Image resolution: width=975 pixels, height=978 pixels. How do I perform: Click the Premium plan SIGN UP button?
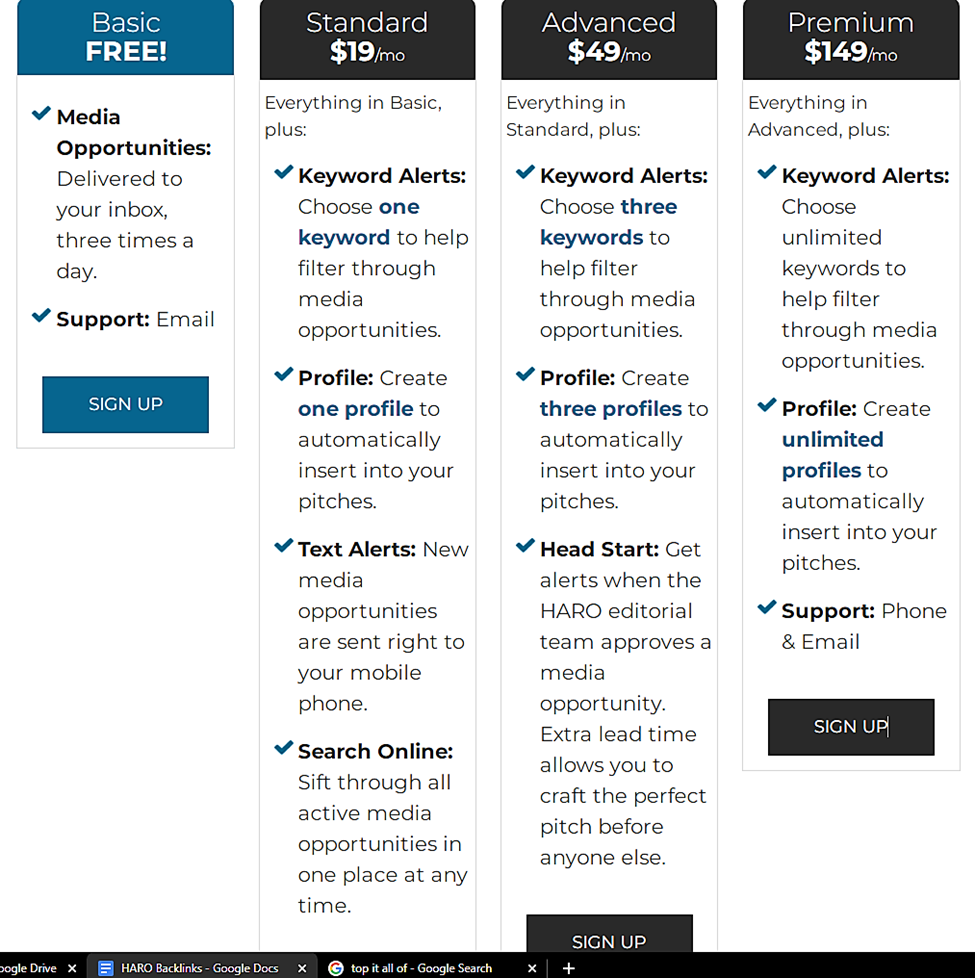pos(851,727)
